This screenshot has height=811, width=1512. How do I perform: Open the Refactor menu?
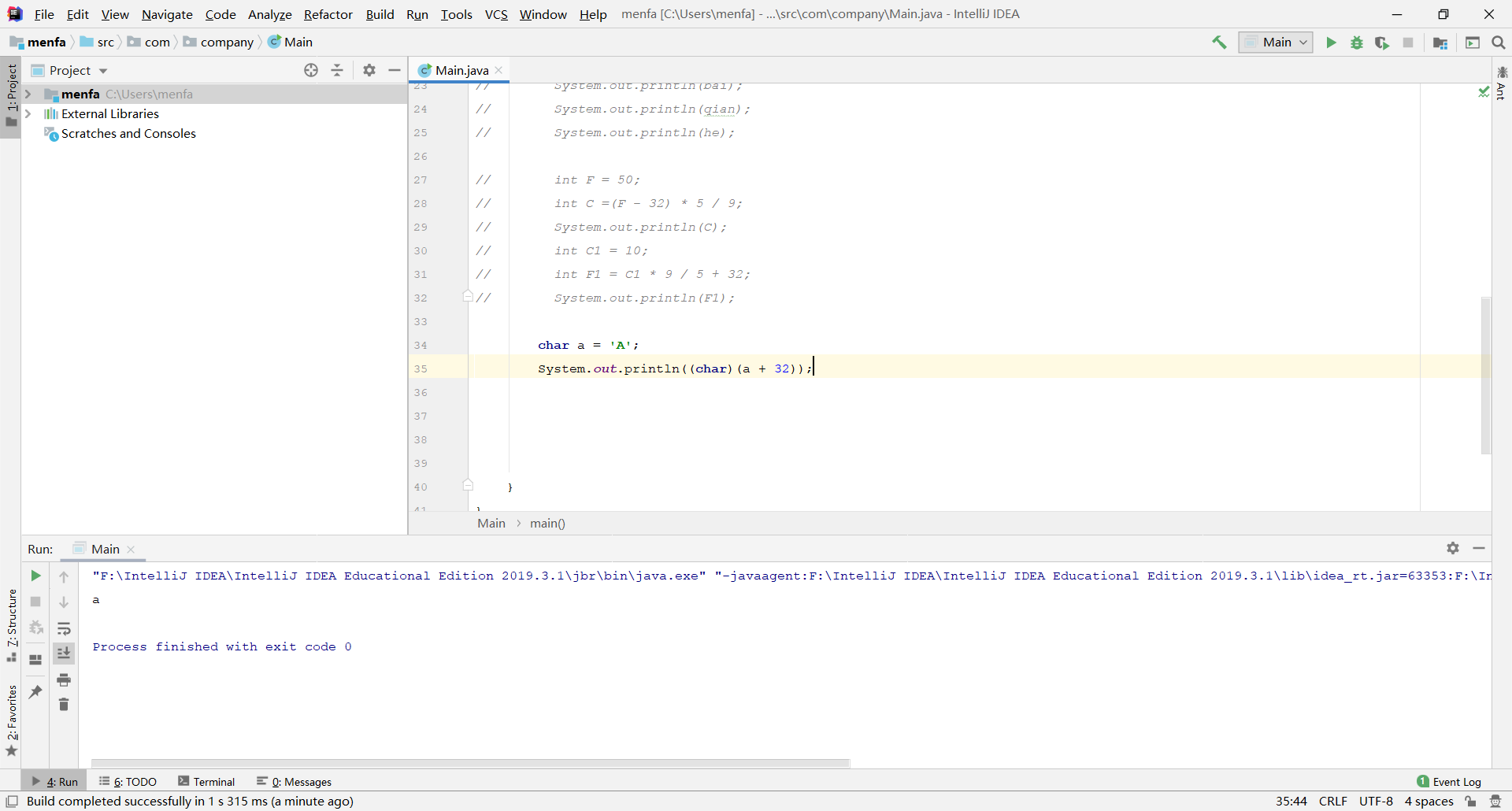328,14
